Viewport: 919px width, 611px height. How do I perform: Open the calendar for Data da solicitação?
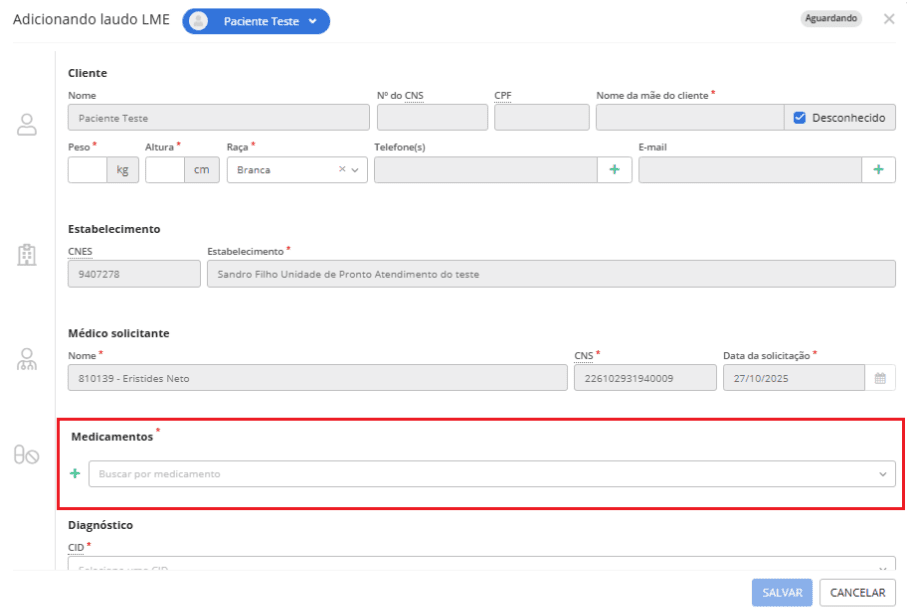tap(880, 379)
